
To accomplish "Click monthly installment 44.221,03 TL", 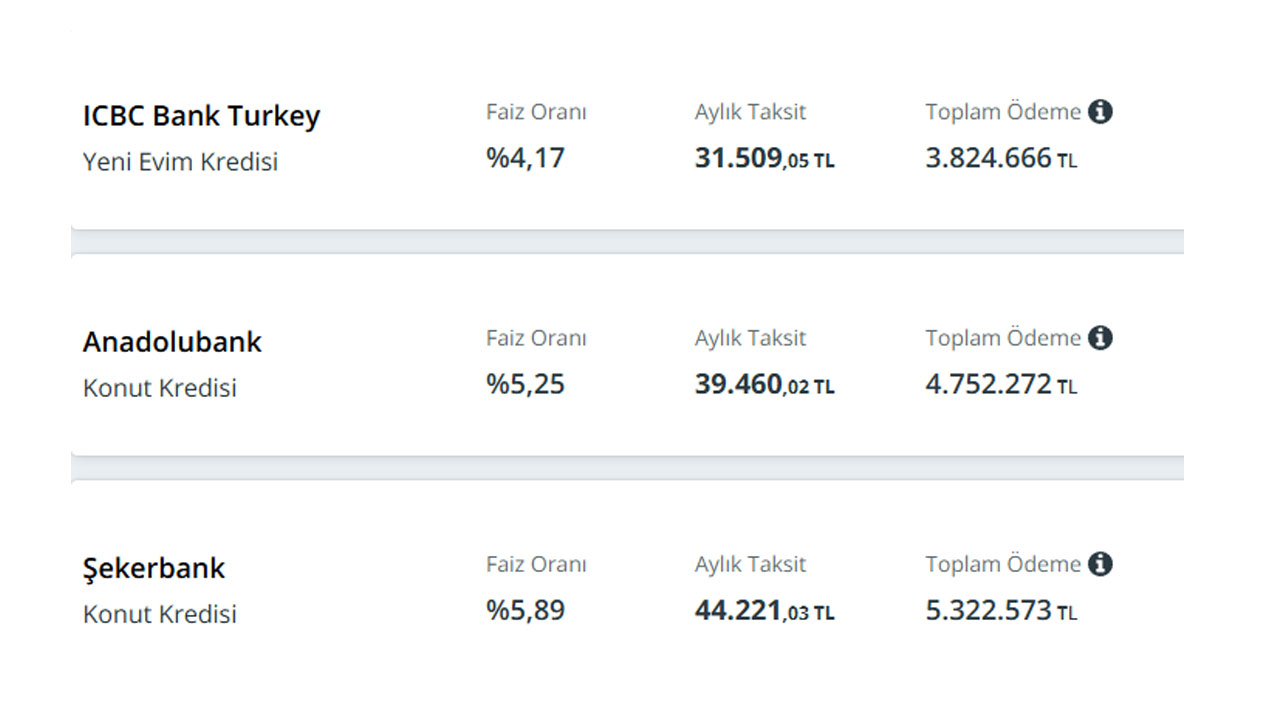I will (765, 611).
